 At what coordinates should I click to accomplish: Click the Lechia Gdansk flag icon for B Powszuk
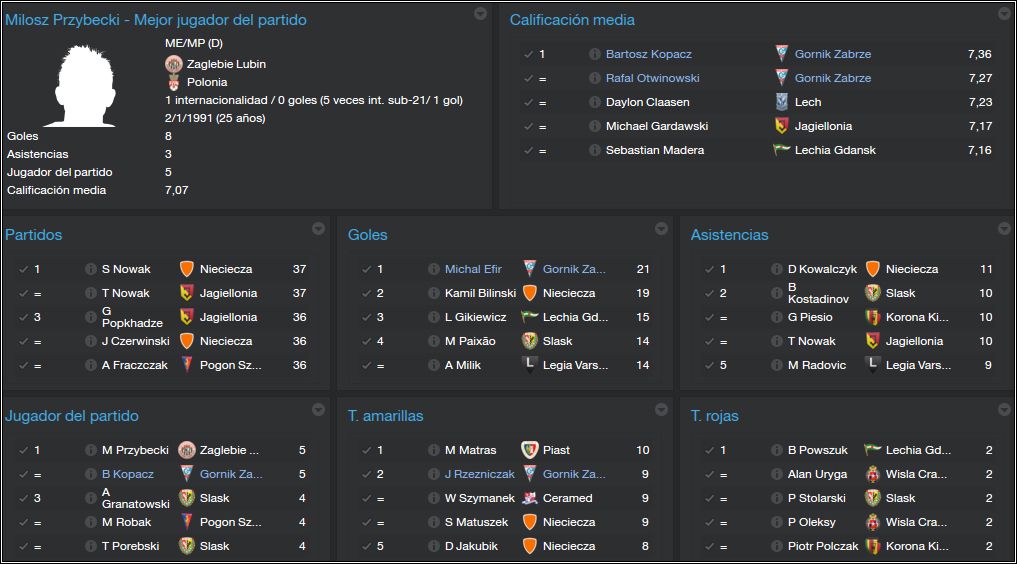click(x=873, y=449)
